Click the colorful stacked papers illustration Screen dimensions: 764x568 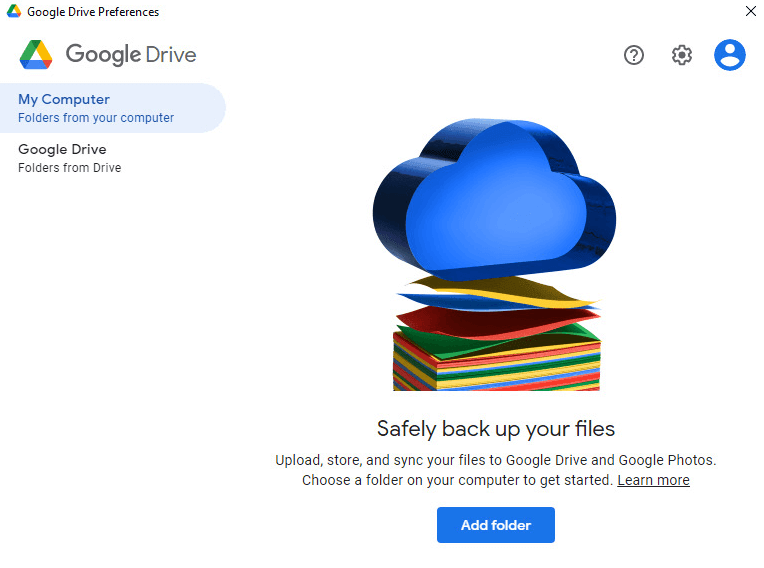click(x=497, y=345)
